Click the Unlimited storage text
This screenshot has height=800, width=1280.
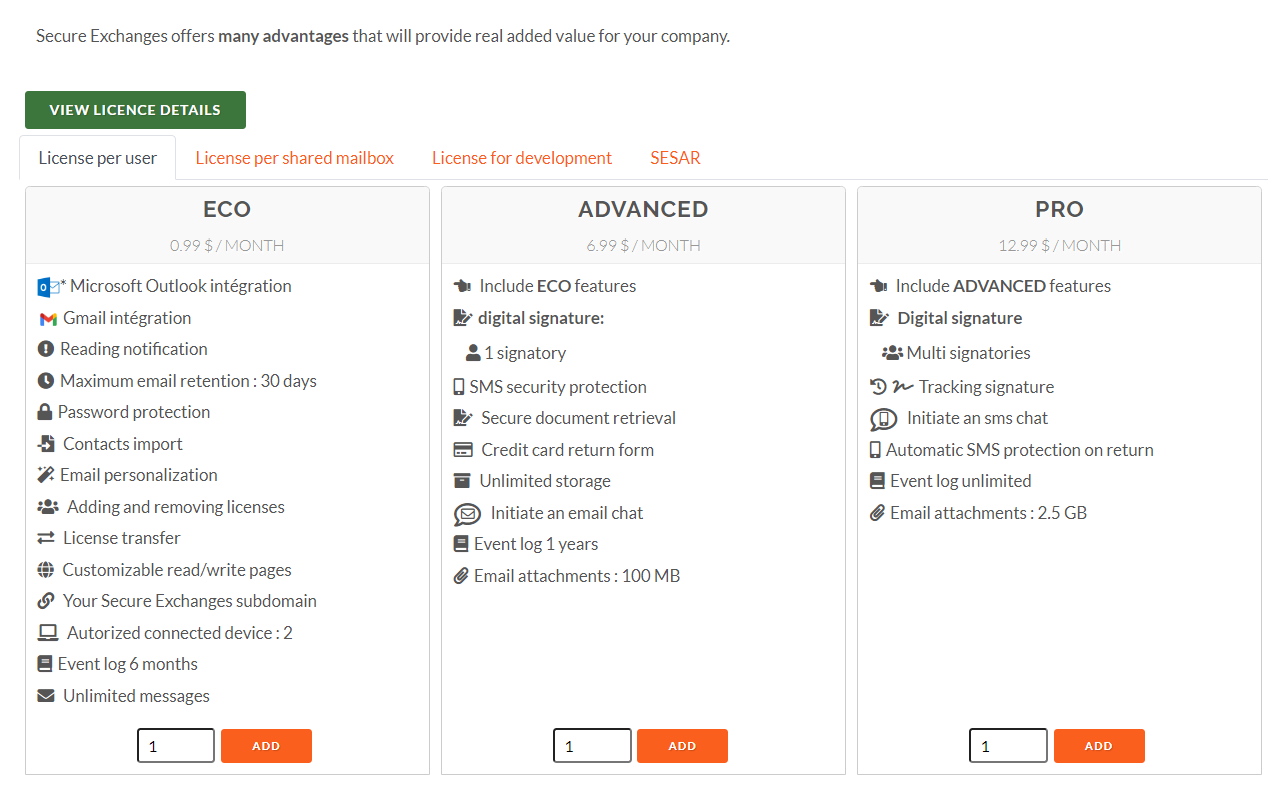tap(545, 481)
